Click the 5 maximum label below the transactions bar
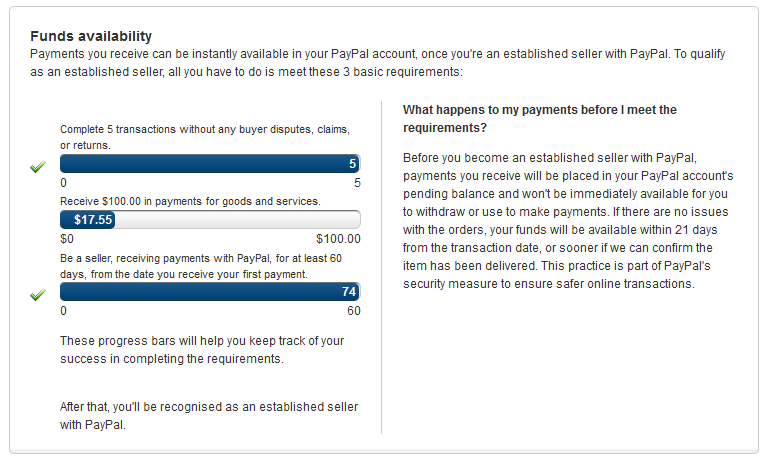 point(357,183)
